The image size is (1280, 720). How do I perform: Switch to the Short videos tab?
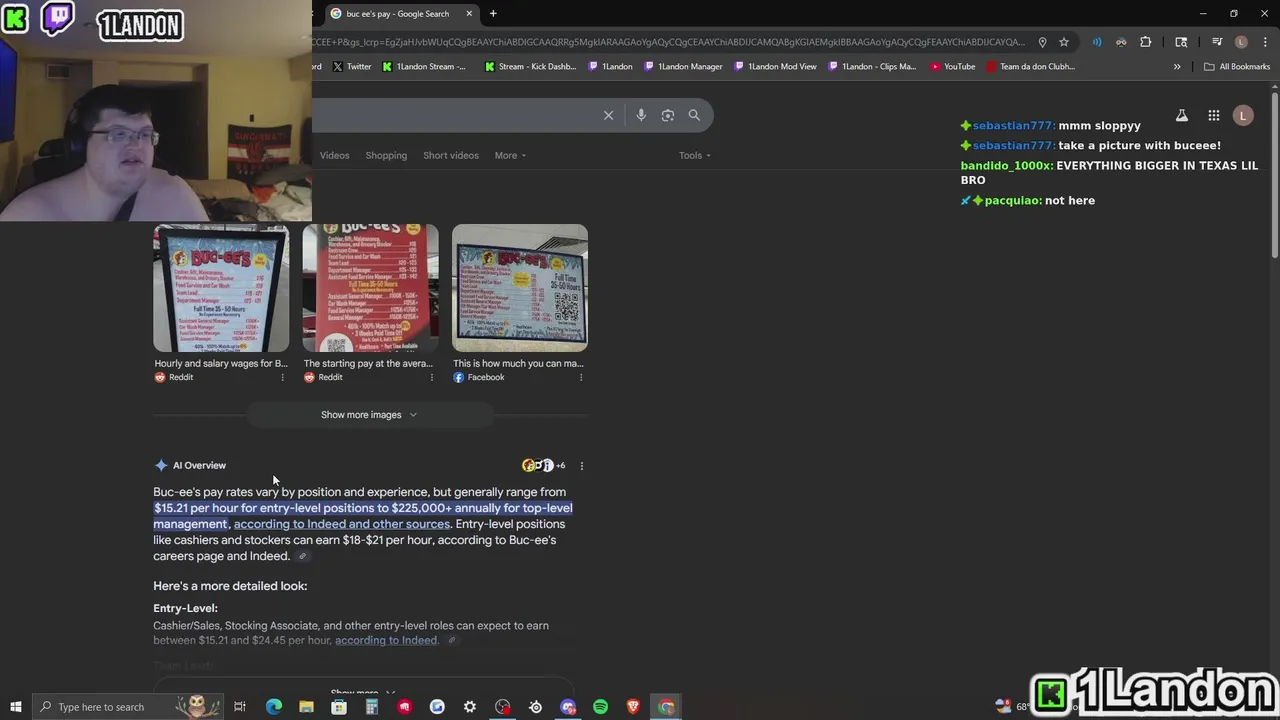[x=451, y=155]
